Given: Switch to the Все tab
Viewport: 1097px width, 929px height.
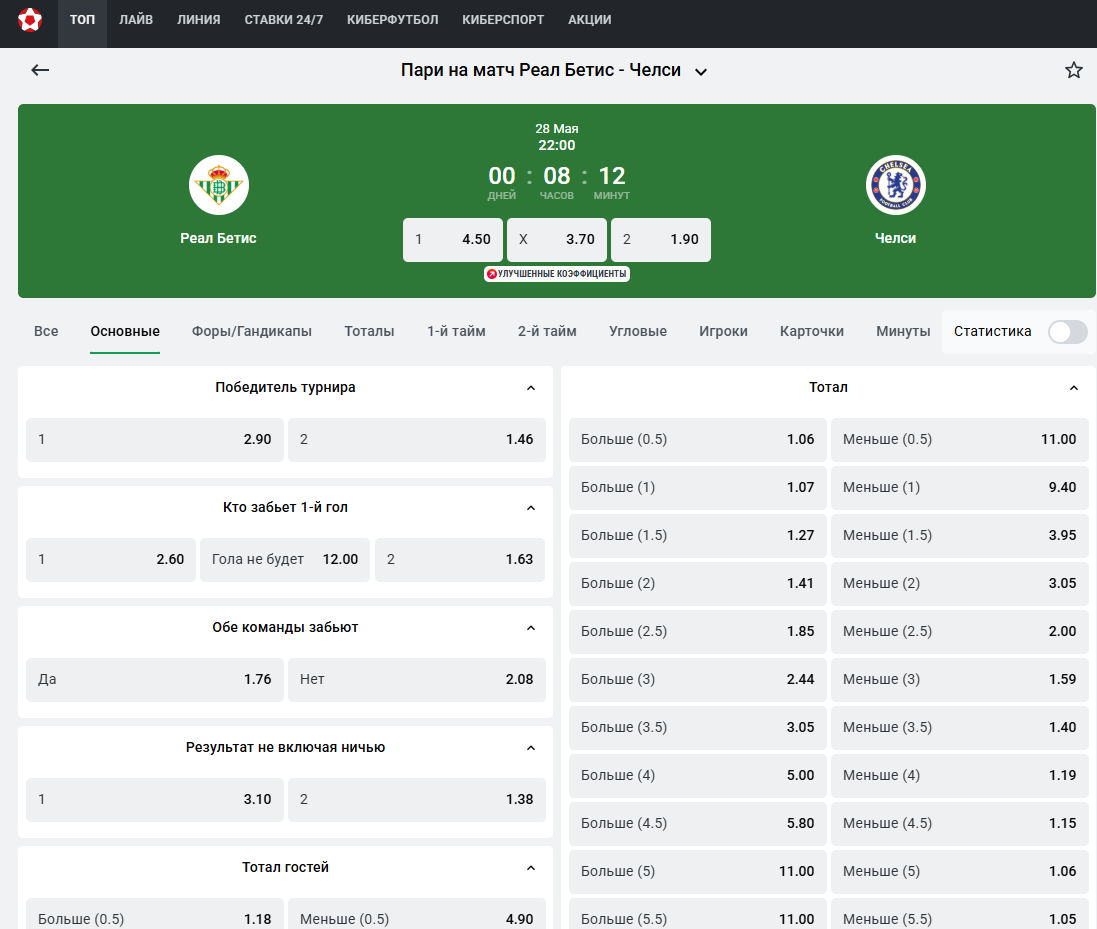Looking at the screenshot, I should coord(46,332).
